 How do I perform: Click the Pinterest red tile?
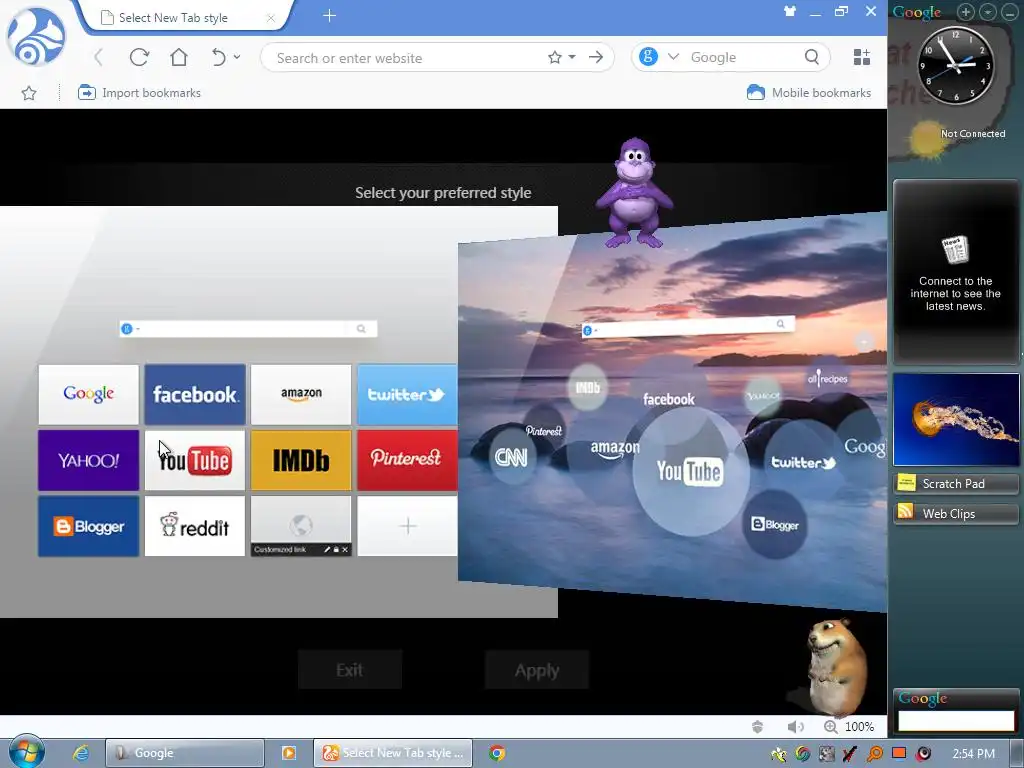(x=407, y=460)
